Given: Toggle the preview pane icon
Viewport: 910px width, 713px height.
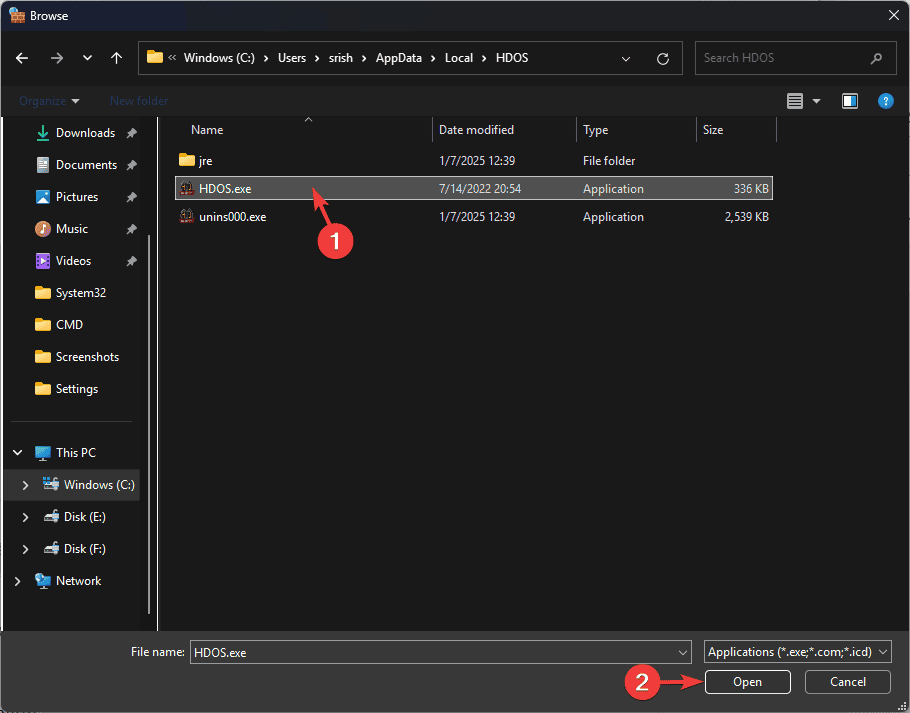Looking at the screenshot, I should [849, 101].
